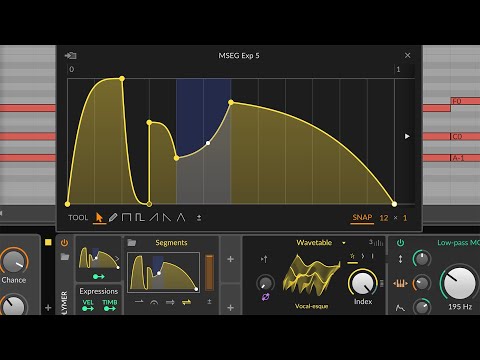Adjust the Index knob
This screenshot has height=360, width=480.
point(363,283)
